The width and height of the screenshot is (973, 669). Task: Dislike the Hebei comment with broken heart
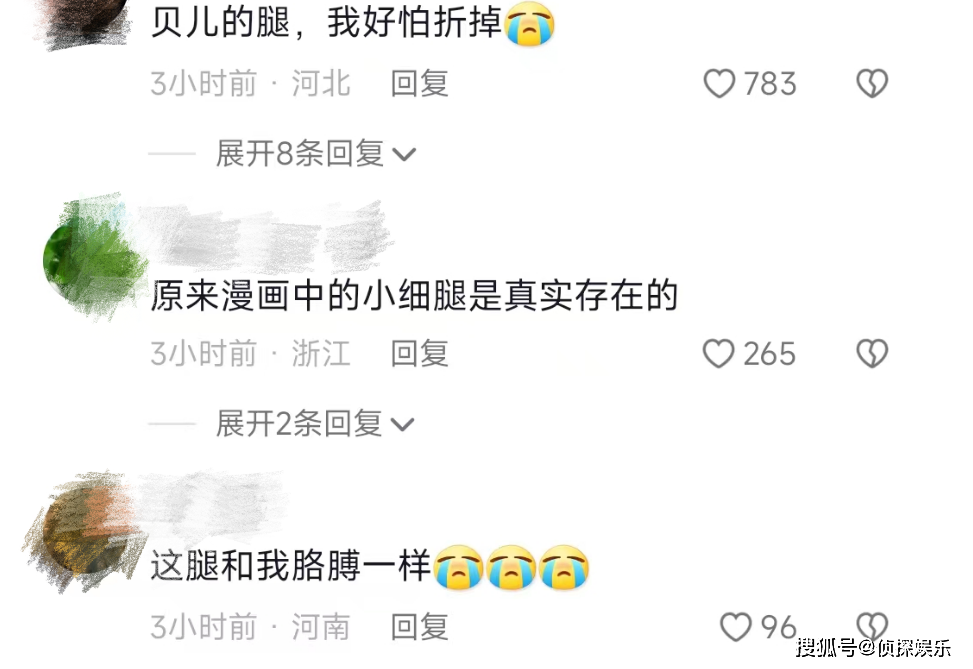(x=872, y=83)
